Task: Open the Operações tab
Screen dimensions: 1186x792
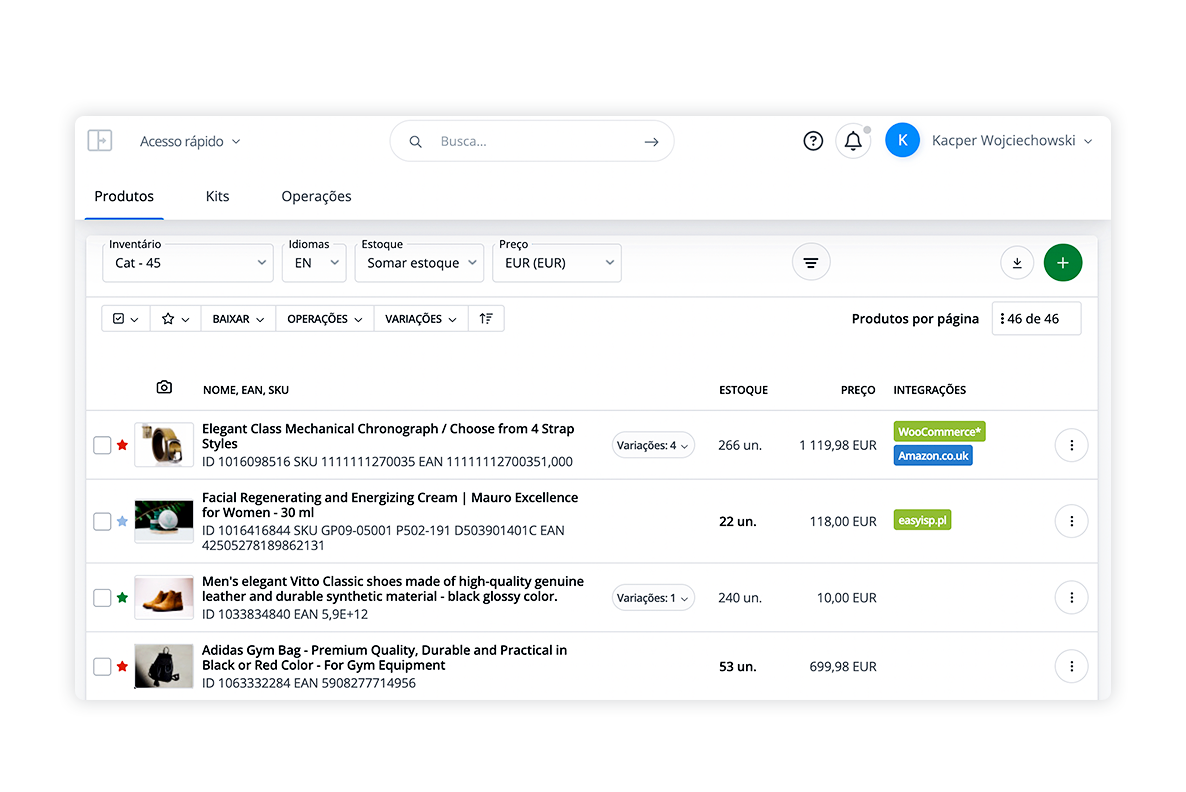Action: click(316, 196)
